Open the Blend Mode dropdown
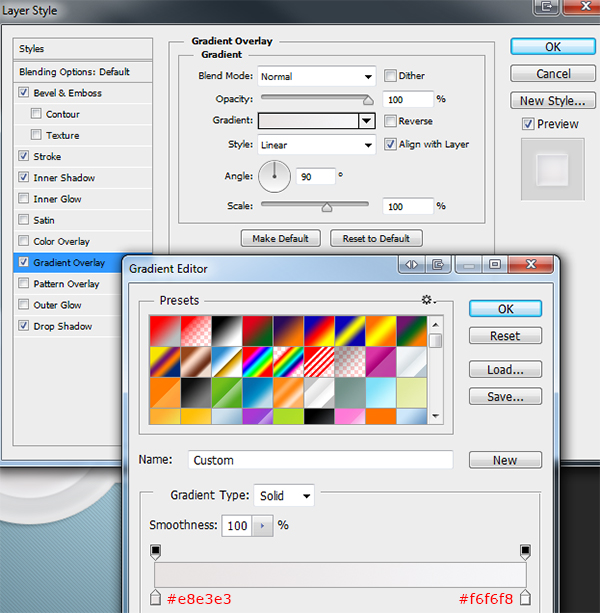Screen dimensions: 600x613 (x=316, y=76)
